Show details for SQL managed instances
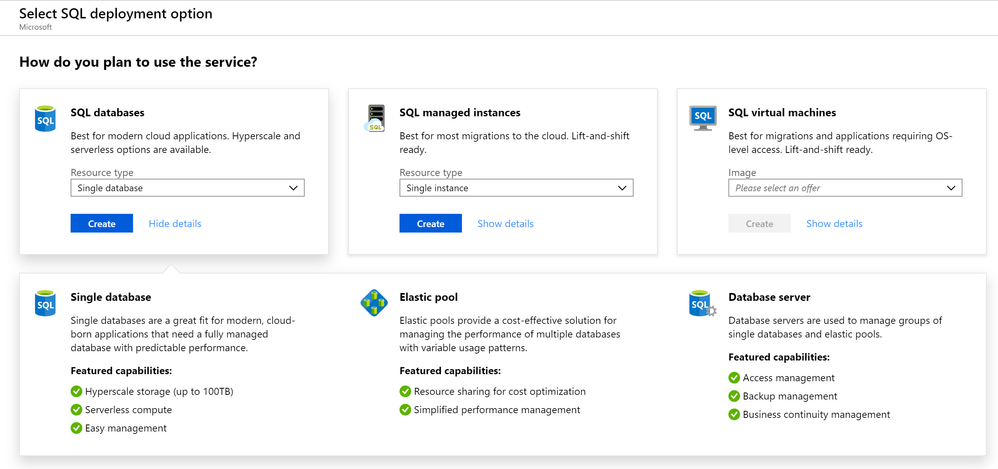Screen dimensions: 998x469 505,224
